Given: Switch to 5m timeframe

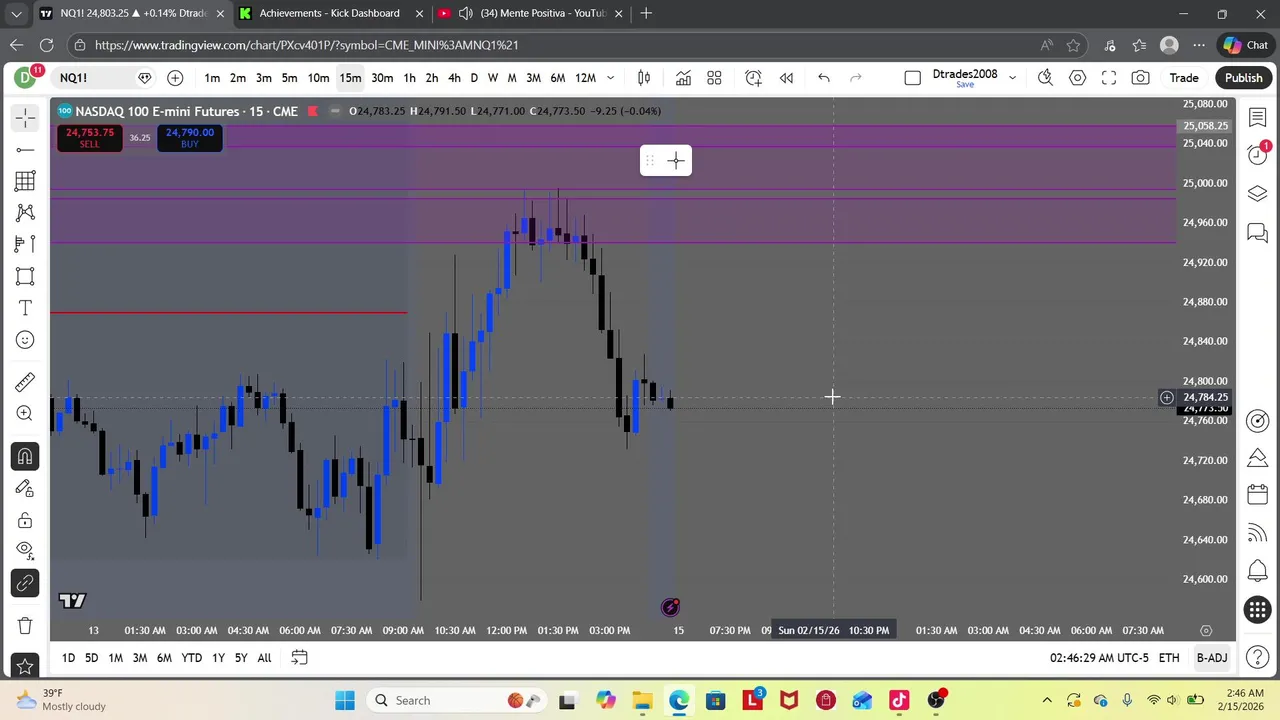Looking at the screenshot, I should pos(289,78).
